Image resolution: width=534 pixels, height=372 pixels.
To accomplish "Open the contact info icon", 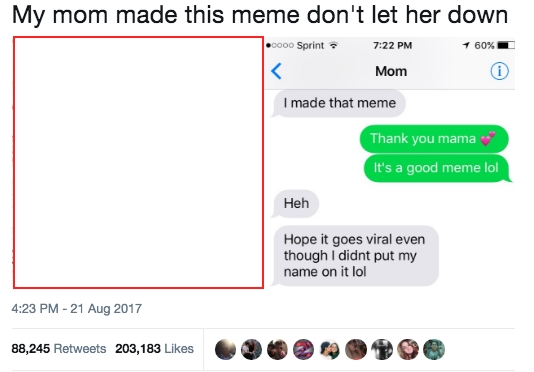I will click(499, 71).
